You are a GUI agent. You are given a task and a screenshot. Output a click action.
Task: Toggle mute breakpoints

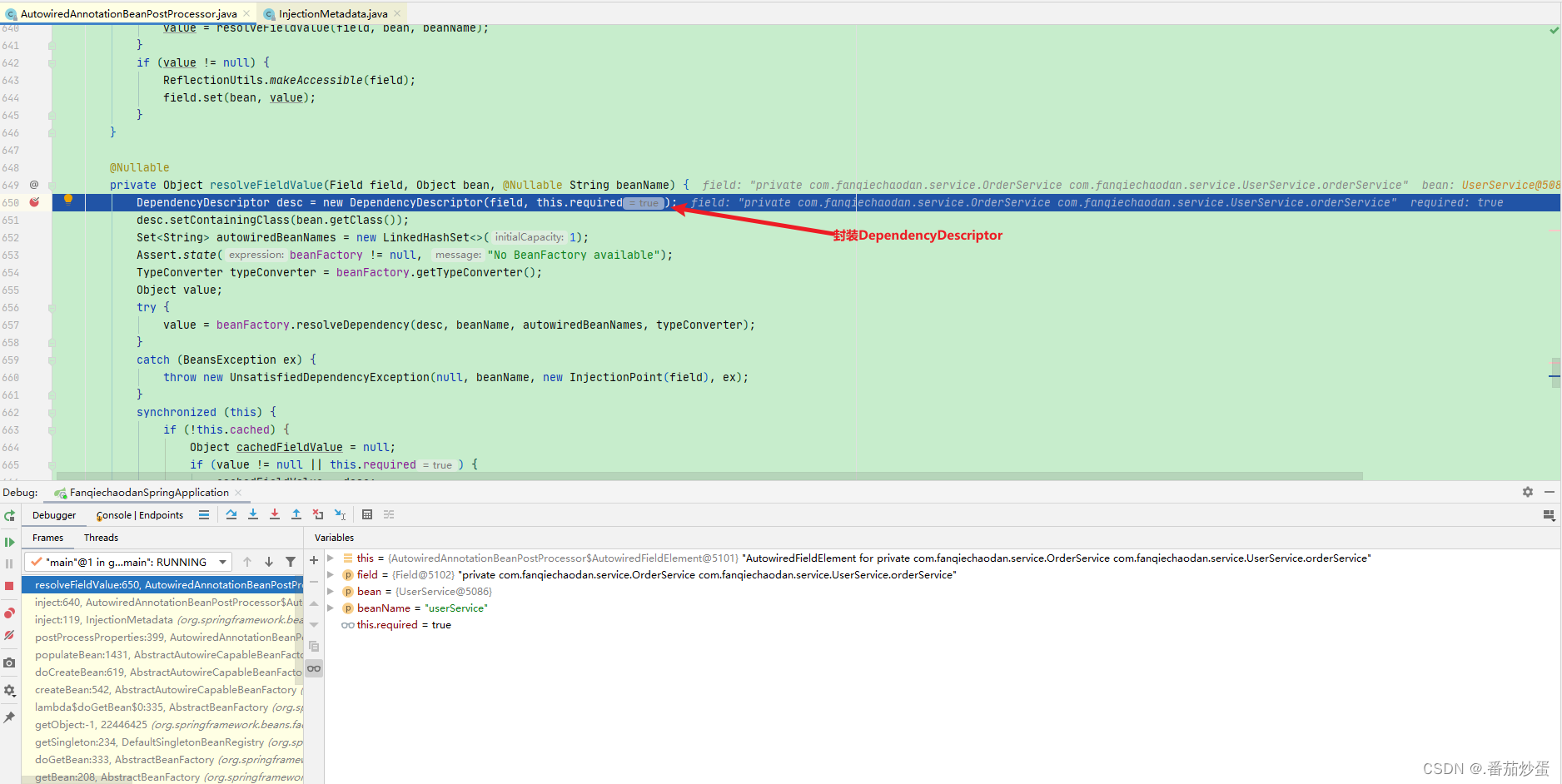point(10,635)
